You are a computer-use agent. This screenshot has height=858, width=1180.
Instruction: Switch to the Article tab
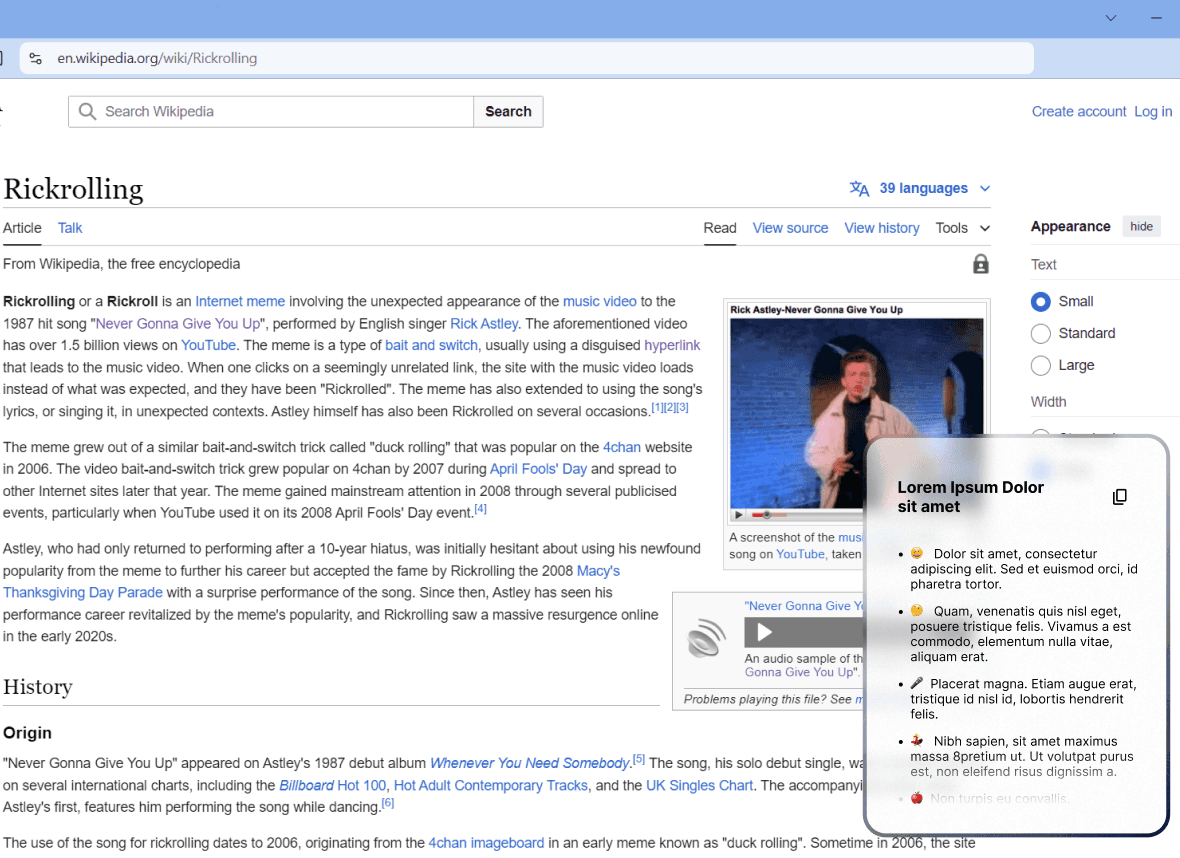coord(22,228)
